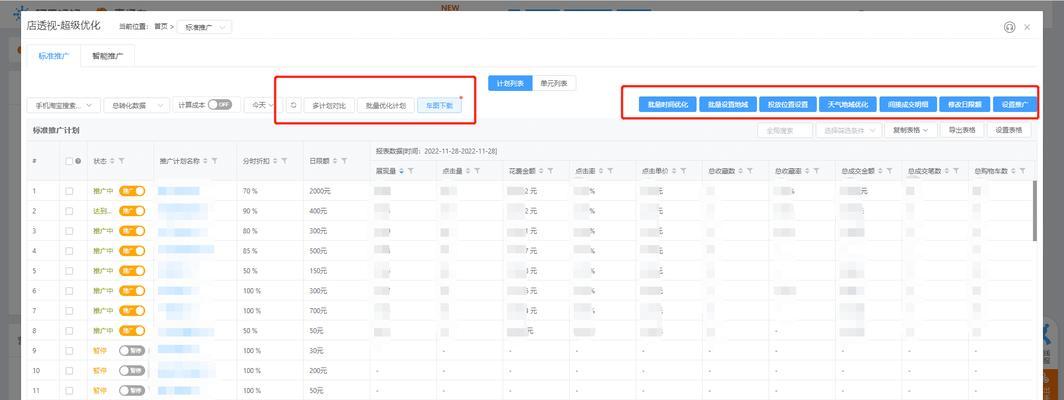
Task: Click help question mark in header checkbox column
Action: 78,161
